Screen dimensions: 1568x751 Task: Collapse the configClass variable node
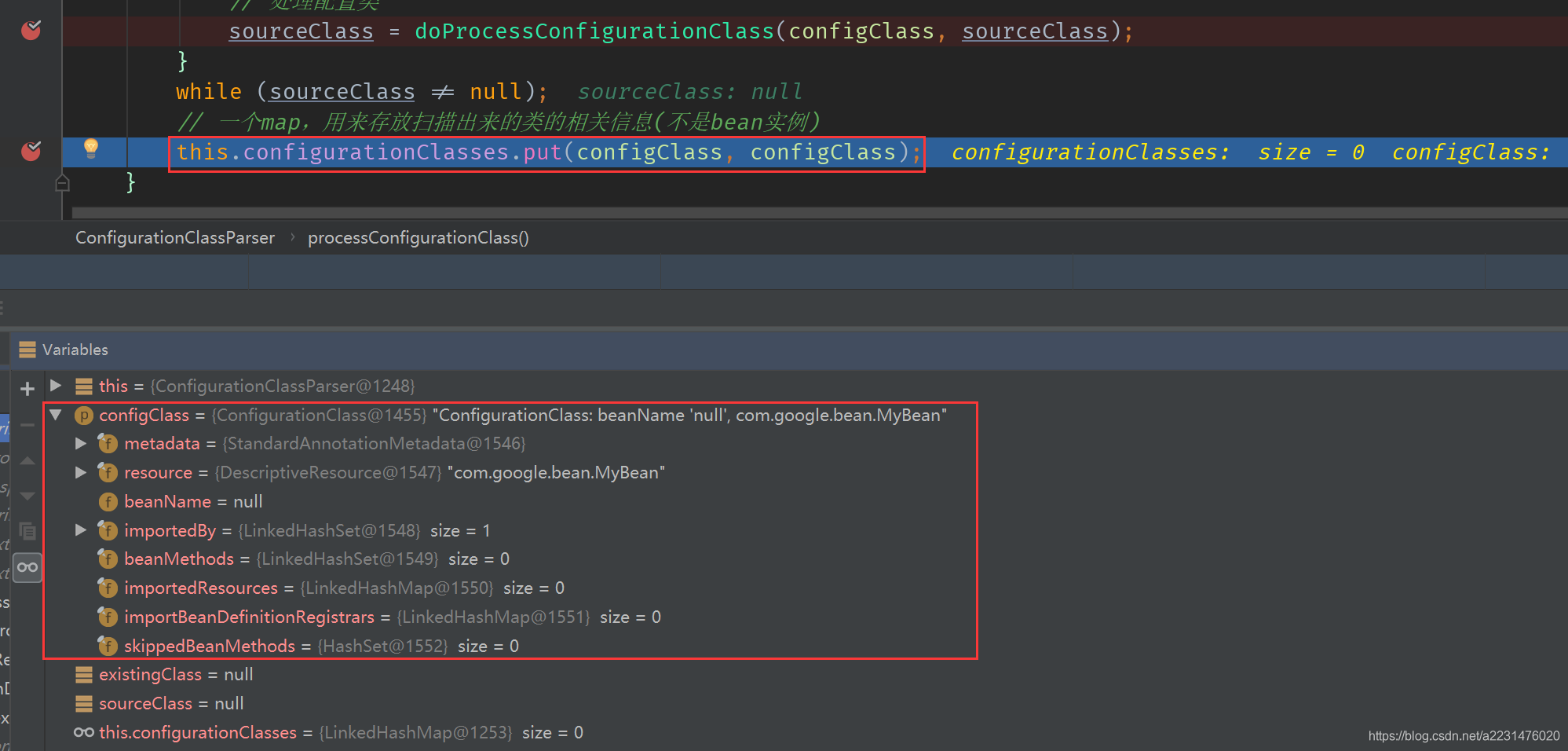(56, 415)
